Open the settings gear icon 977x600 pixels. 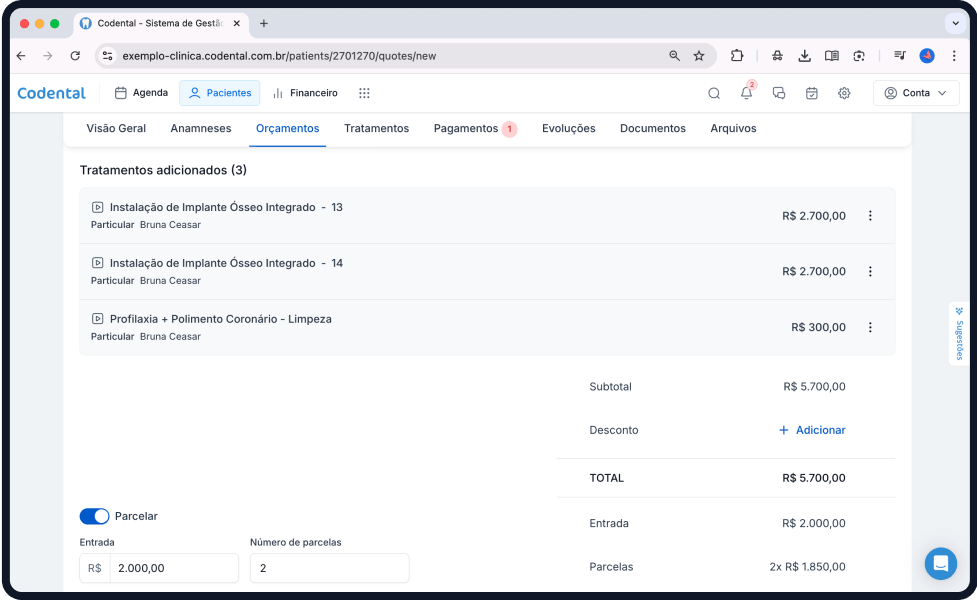[844, 93]
